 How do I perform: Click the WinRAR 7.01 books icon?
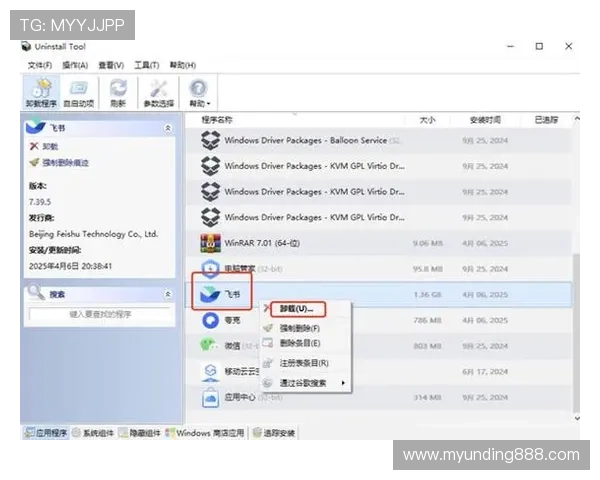[x=210, y=243]
